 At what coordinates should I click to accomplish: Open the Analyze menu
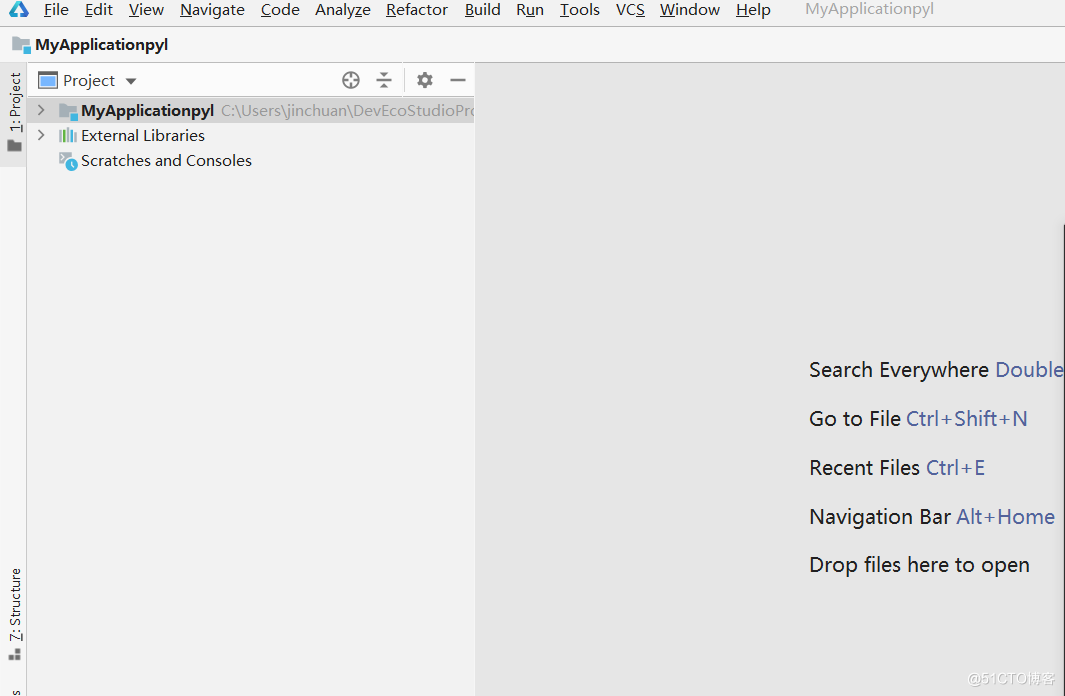tap(342, 10)
